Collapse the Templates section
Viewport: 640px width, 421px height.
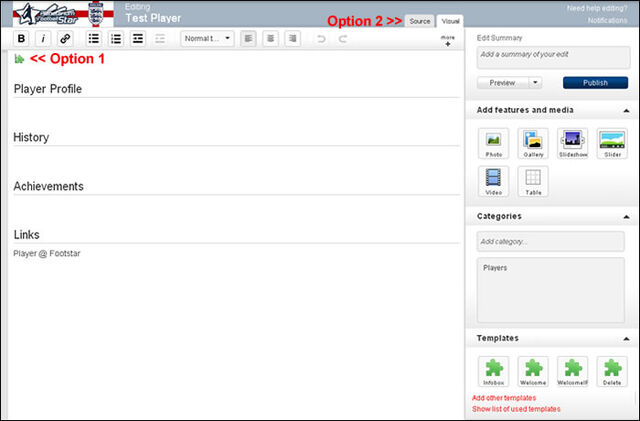626,339
